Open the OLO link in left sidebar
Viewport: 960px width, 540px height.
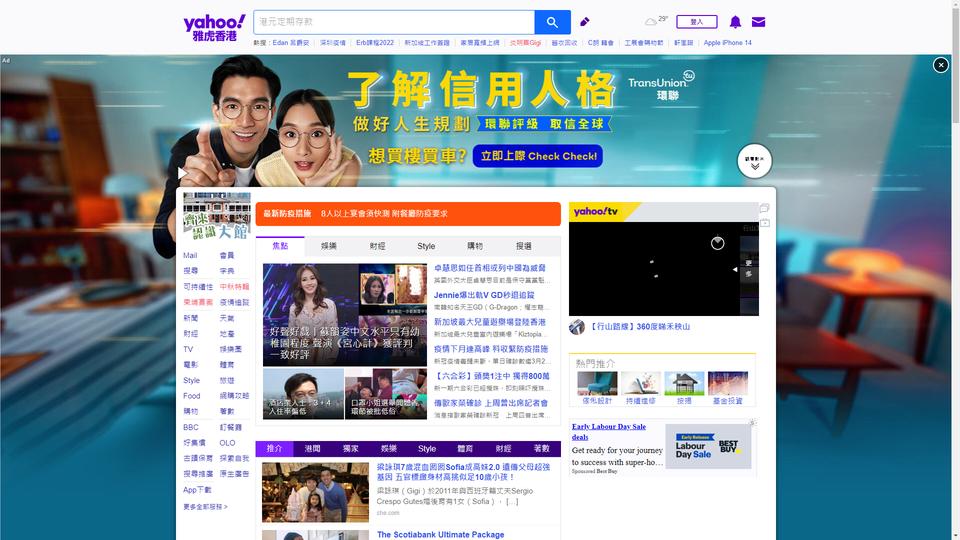[x=228, y=443]
